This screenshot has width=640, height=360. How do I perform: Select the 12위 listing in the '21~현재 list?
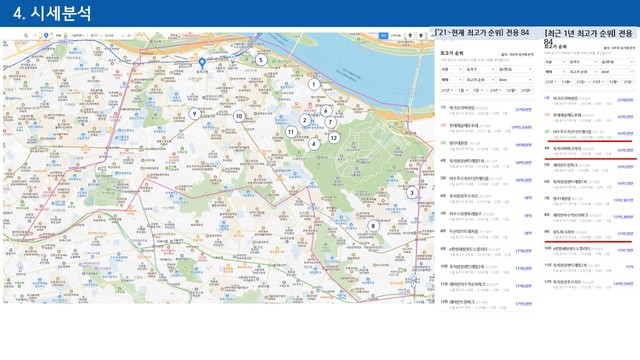click(x=486, y=304)
